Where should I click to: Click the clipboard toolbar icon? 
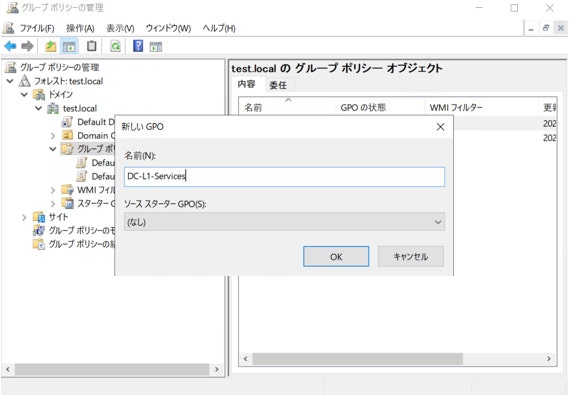(x=92, y=46)
